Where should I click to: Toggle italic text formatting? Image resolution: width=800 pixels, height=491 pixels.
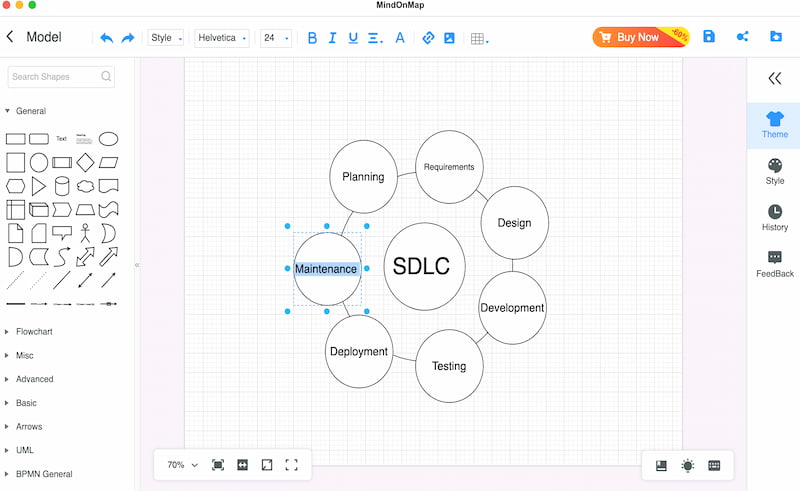(332, 38)
